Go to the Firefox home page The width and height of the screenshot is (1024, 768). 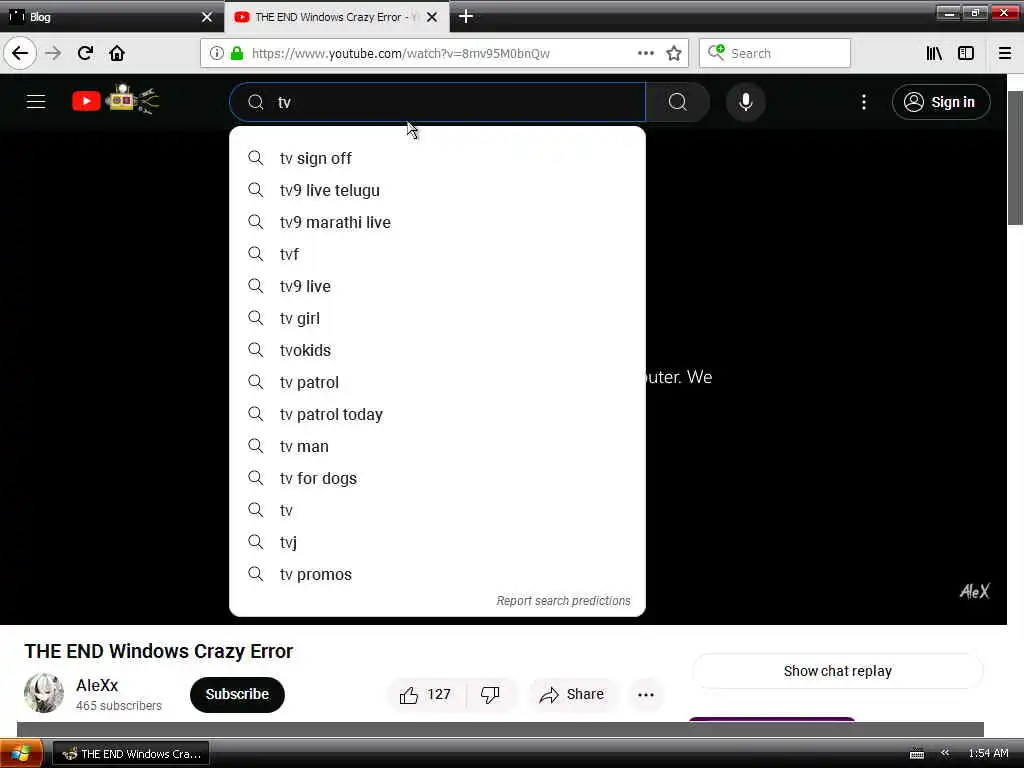pyautogui.click(x=117, y=53)
